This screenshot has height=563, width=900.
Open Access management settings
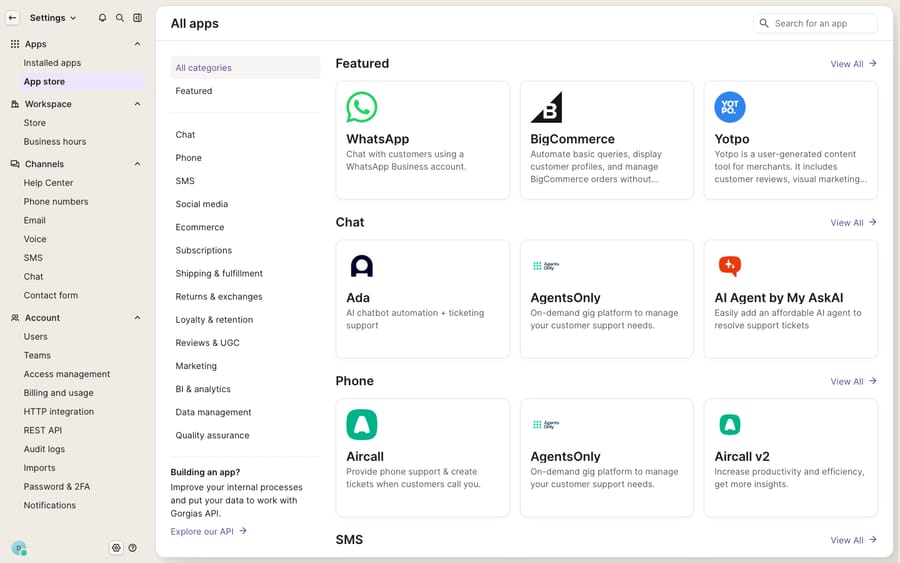[x=67, y=374]
